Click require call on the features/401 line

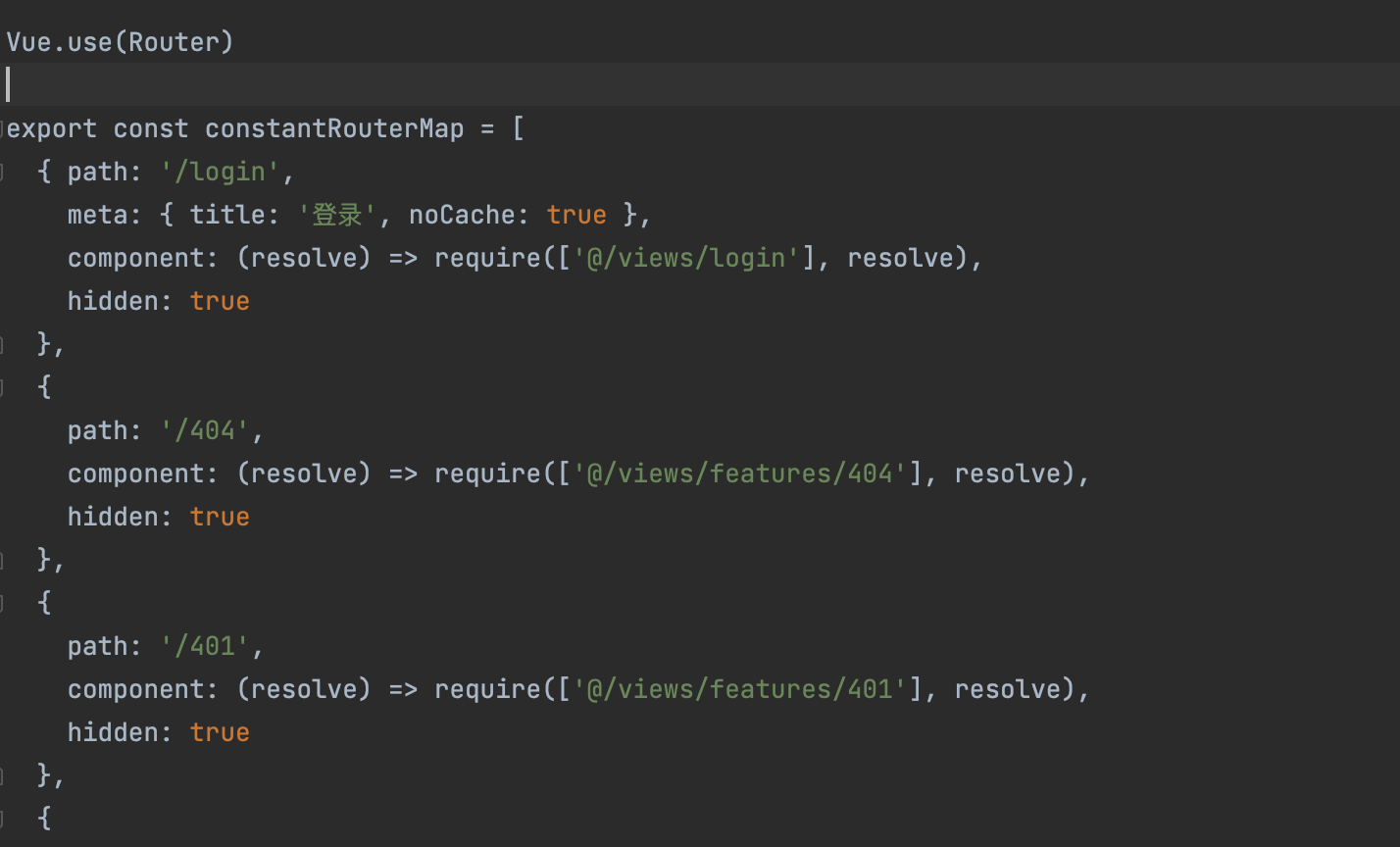click(x=487, y=689)
